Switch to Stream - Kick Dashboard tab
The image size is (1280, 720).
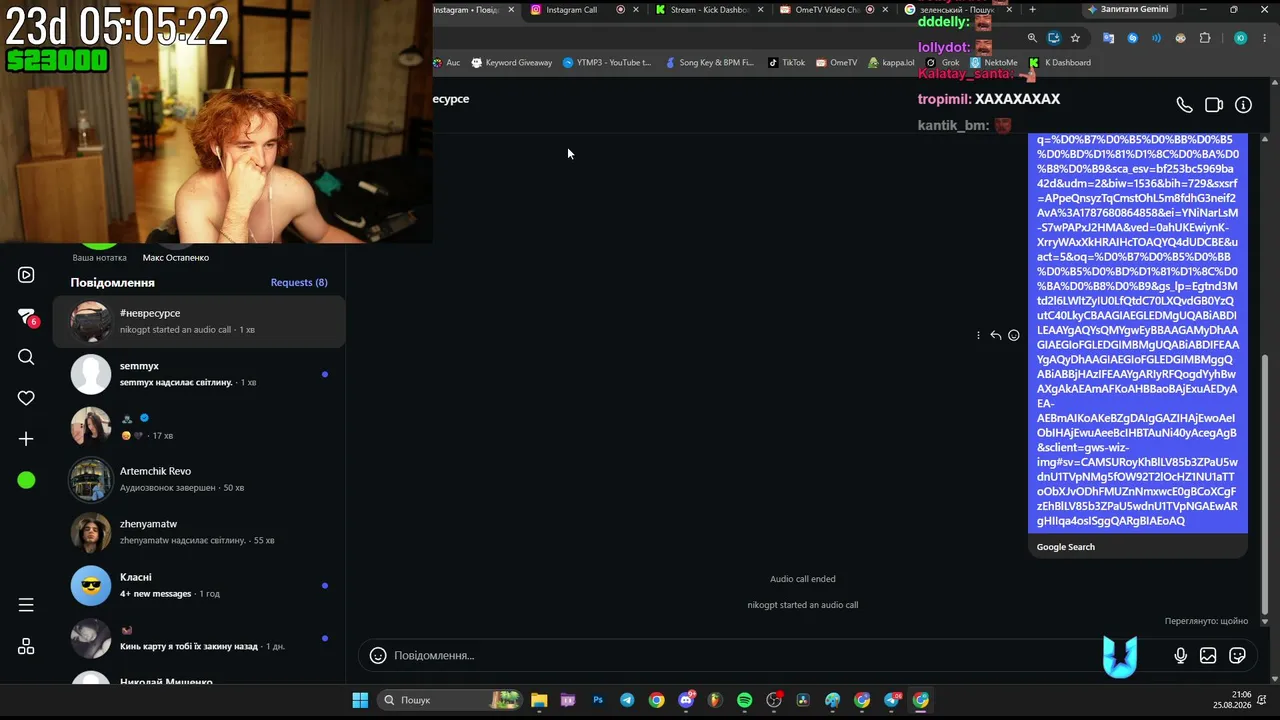(x=709, y=10)
